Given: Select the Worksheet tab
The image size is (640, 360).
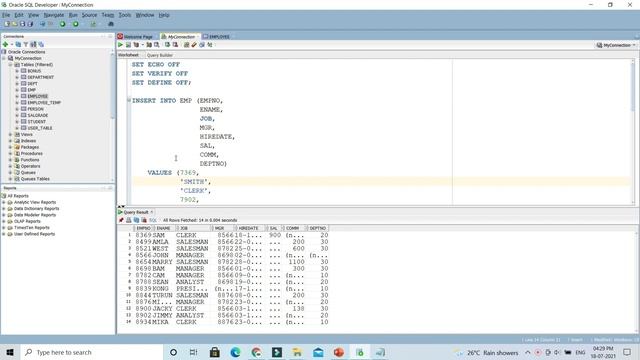Looking at the screenshot, I should pyautogui.click(x=129, y=55).
